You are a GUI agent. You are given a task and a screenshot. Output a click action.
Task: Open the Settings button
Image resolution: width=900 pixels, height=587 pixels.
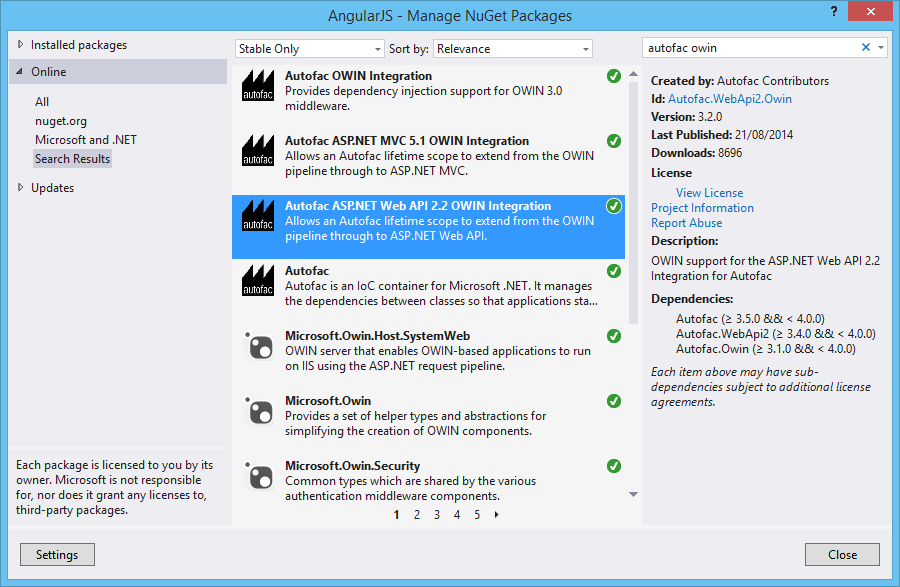pyautogui.click(x=57, y=555)
